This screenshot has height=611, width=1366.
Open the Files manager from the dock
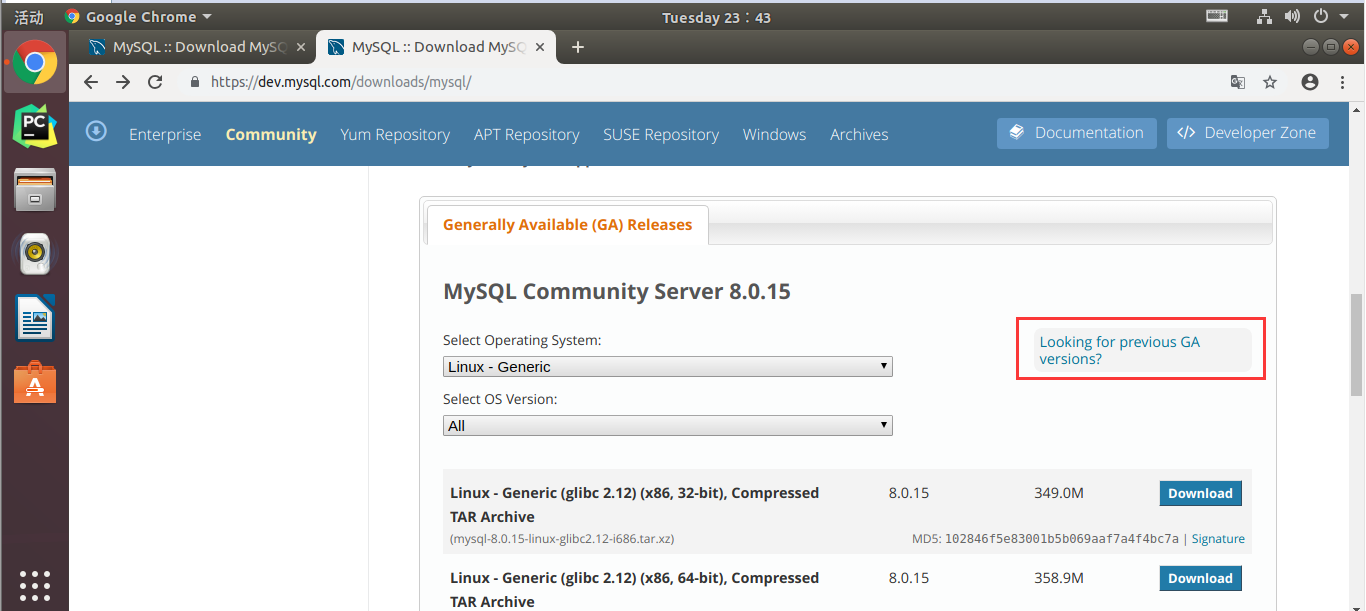pyautogui.click(x=35, y=190)
